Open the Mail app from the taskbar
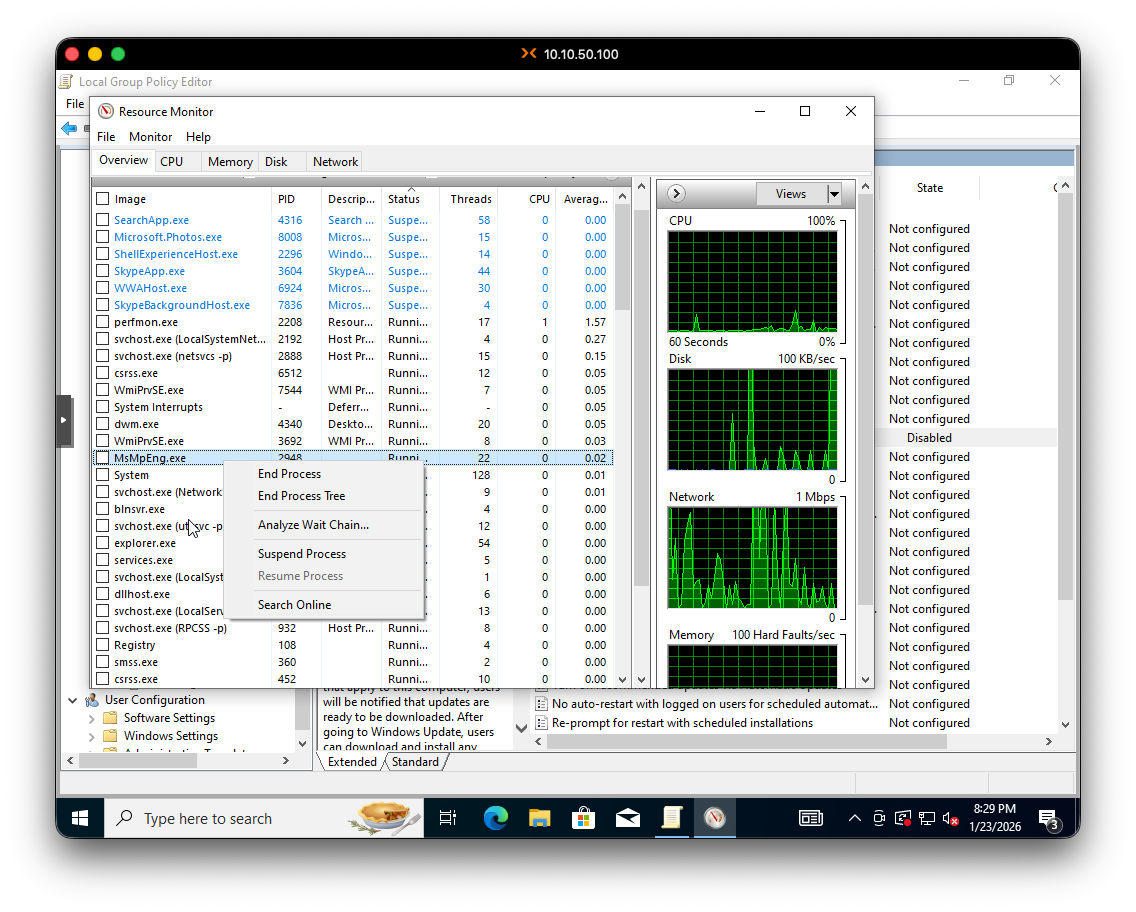The height and width of the screenshot is (912, 1136). tap(628, 817)
